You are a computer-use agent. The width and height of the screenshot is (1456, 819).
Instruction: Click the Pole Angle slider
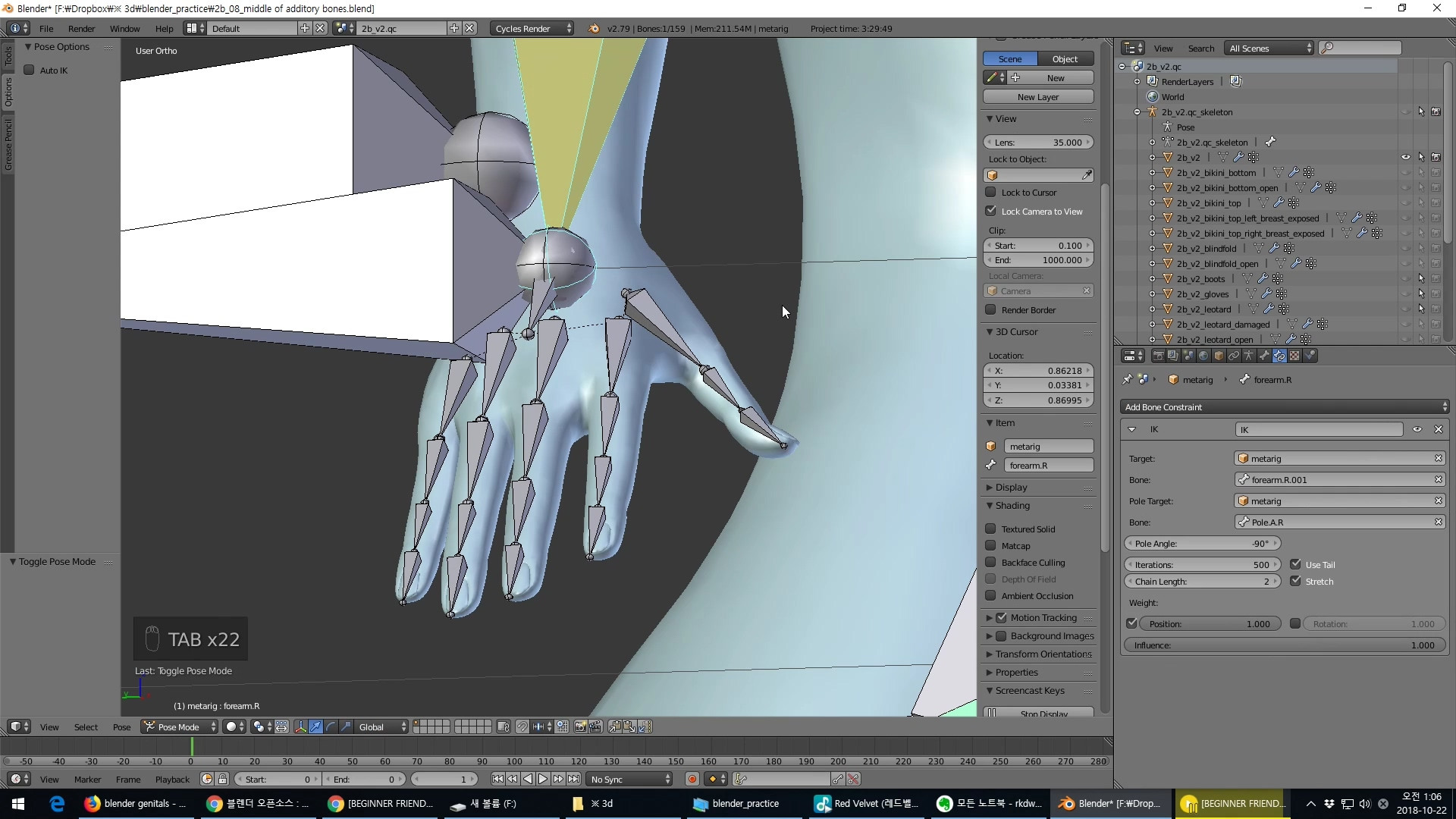[1202, 543]
